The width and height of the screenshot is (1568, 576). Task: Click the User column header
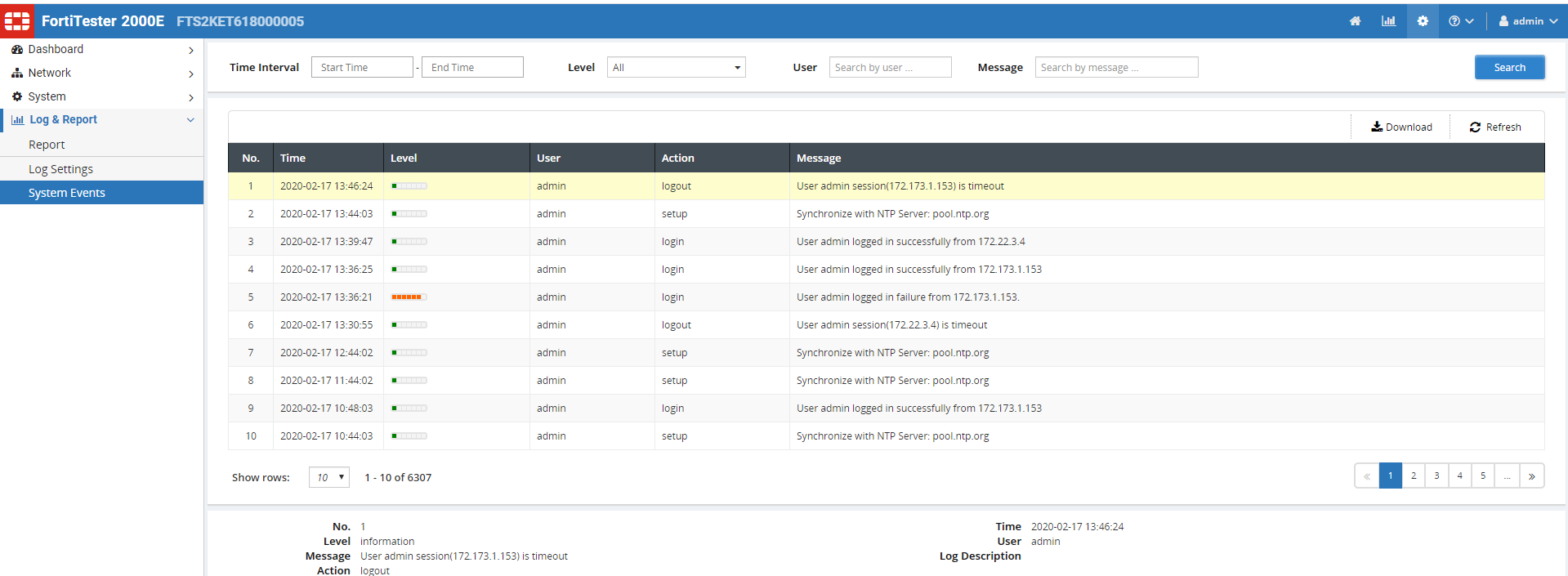pos(592,158)
